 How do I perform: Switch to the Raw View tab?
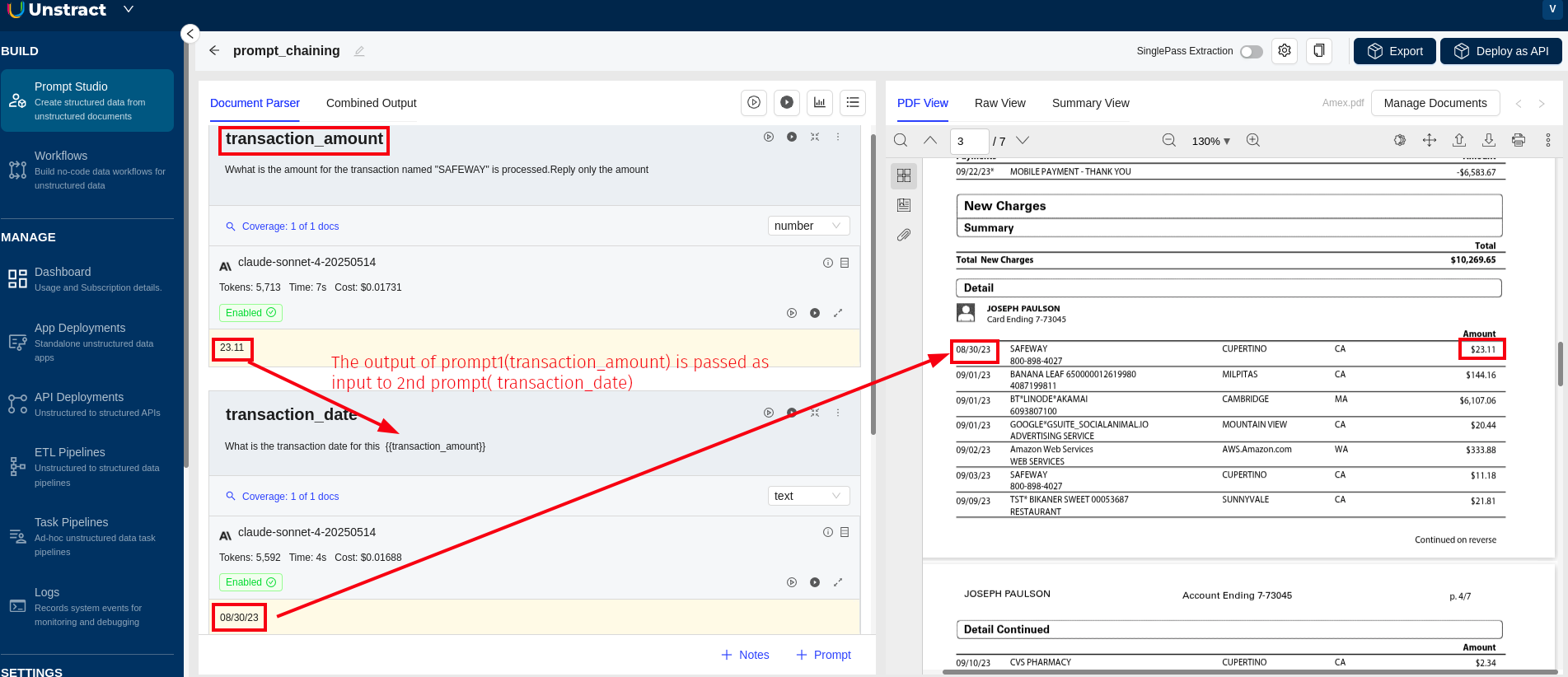(1000, 103)
